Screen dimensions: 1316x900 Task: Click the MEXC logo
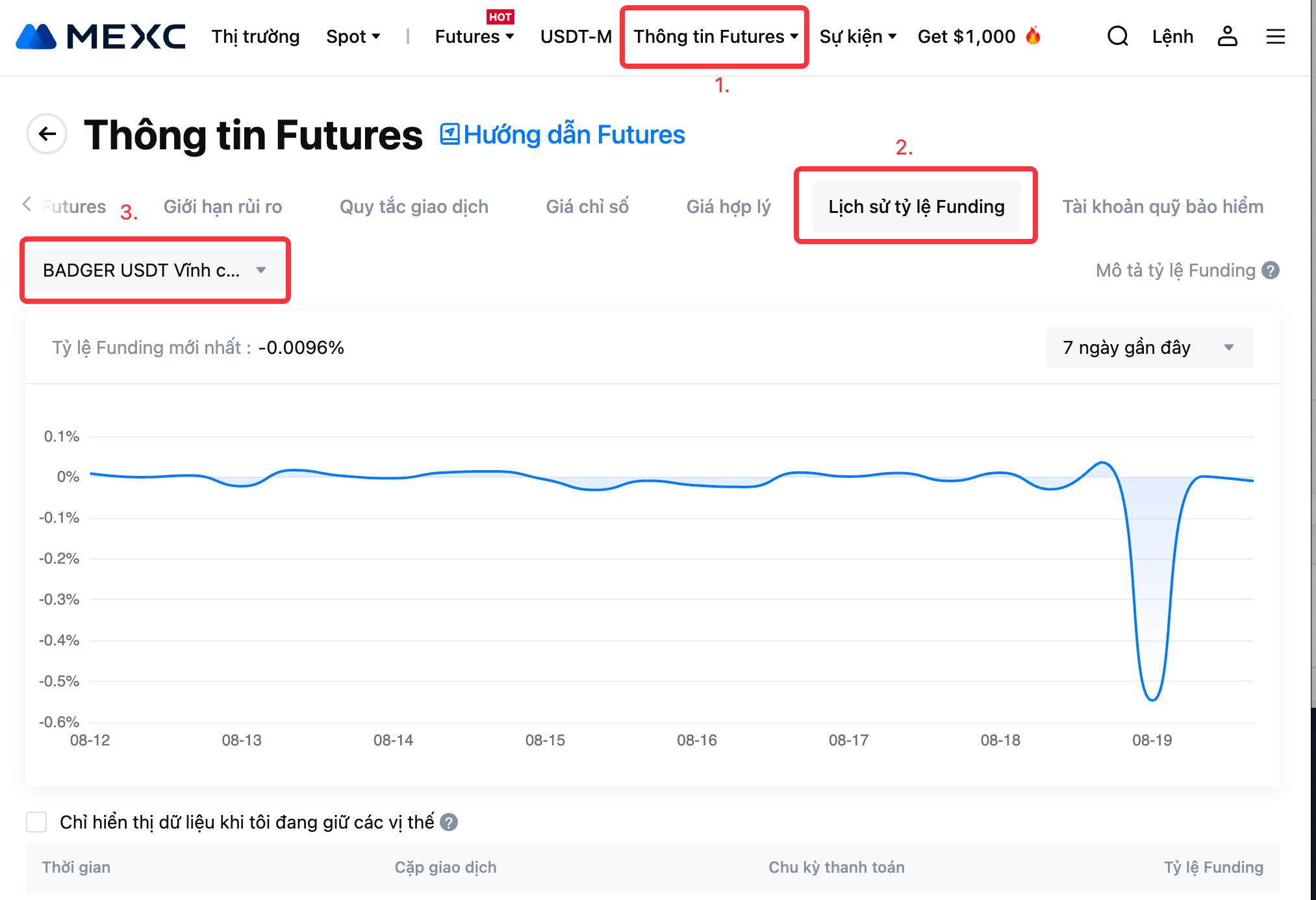tap(101, 36)
